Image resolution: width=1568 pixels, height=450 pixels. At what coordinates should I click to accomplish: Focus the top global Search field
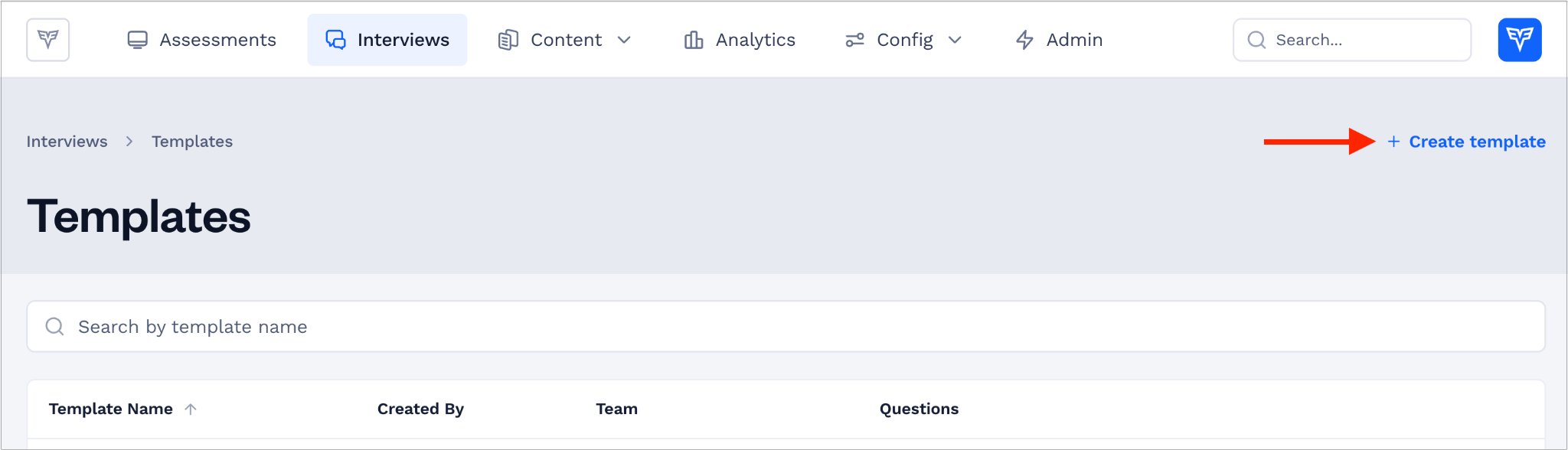pyautogui.click(x=1352, y=40)
